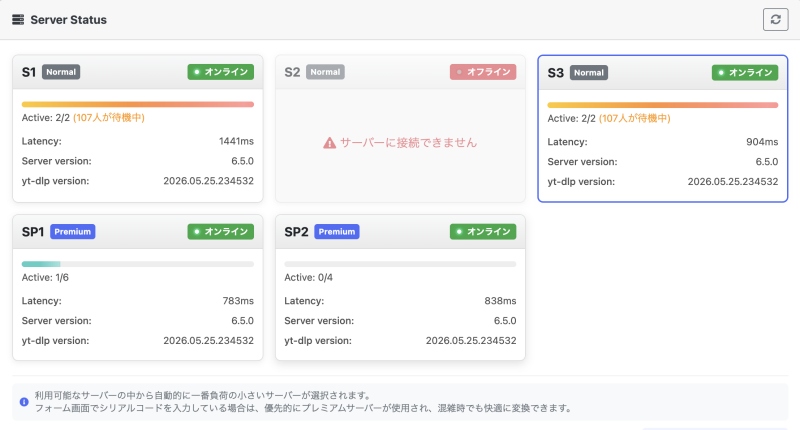
Task: Select the S3 server card title
Action: pyautogui.click(x=556, y=73)
